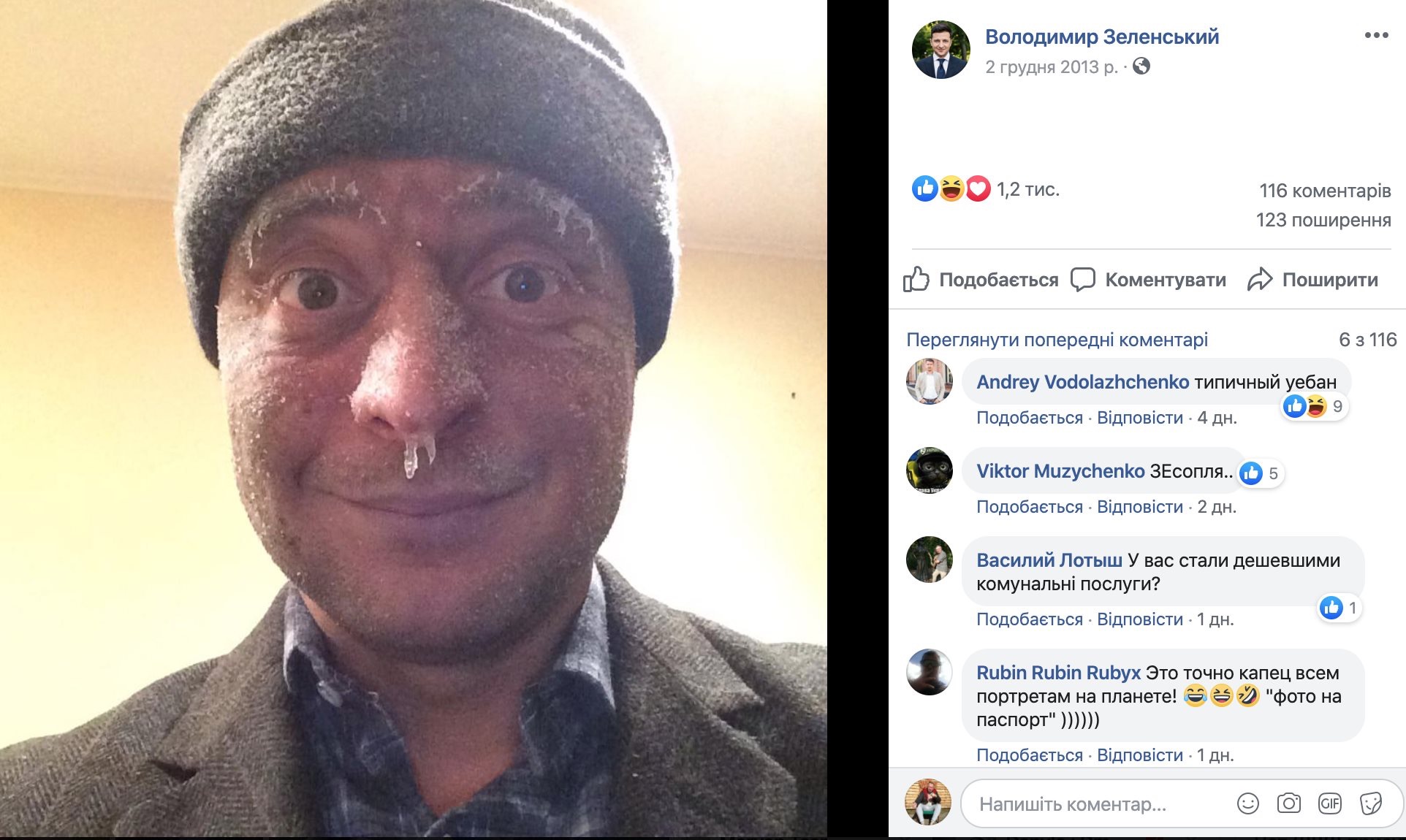Open the 123 поширення shares link
This screenshot has height=840, width=1406.
coord(1323,220)
